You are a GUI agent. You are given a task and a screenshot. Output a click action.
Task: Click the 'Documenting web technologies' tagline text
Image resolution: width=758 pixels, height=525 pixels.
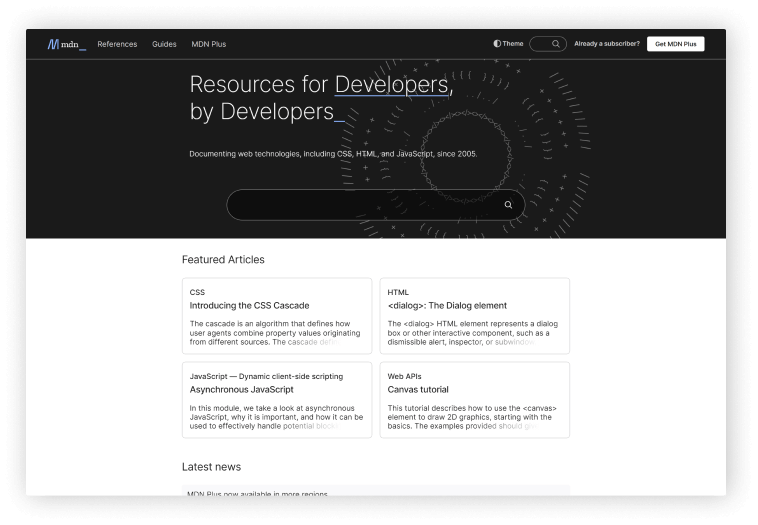coord(333,154)
